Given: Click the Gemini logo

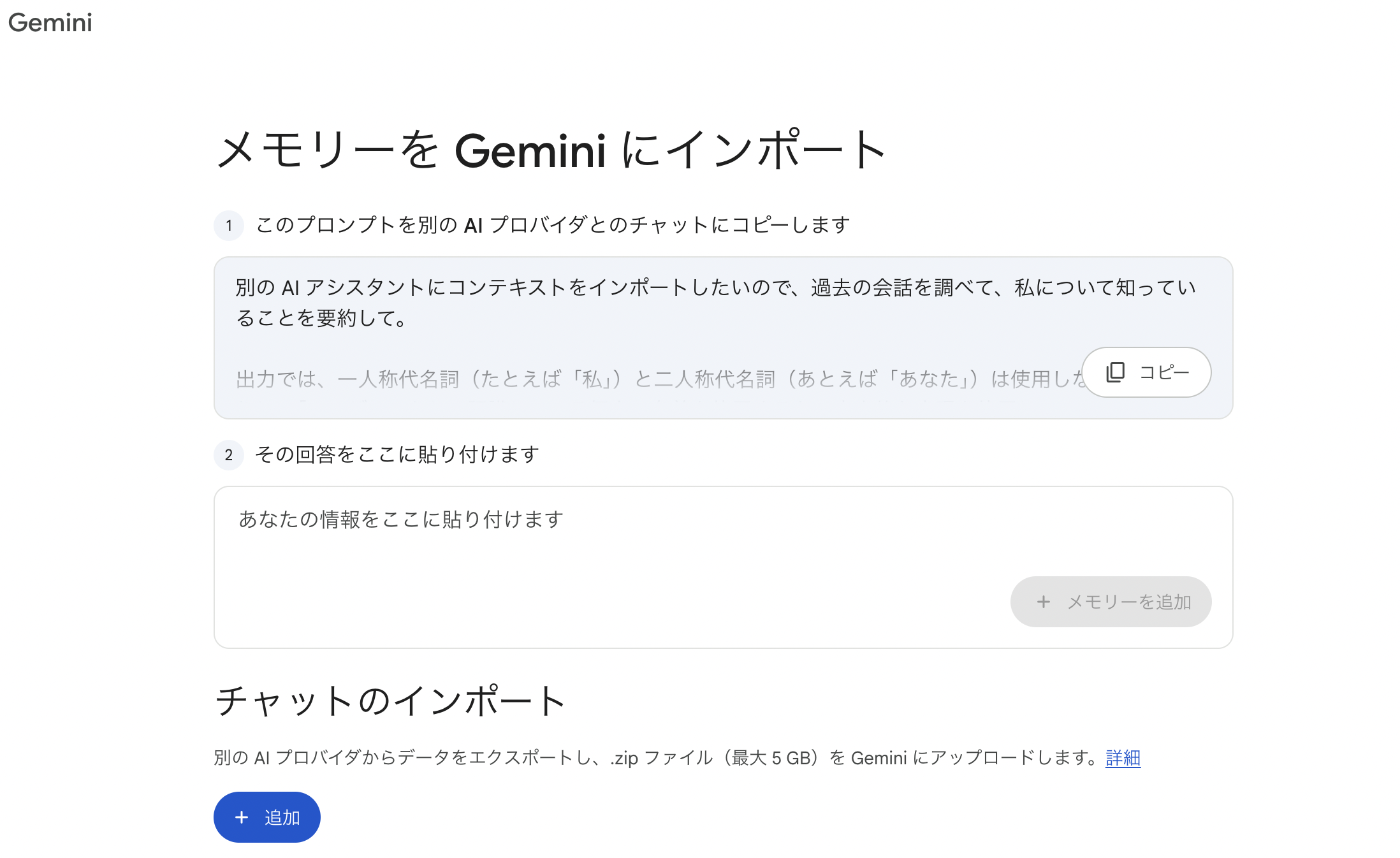Looking at the screenshot, I should (x=50, y=23).
